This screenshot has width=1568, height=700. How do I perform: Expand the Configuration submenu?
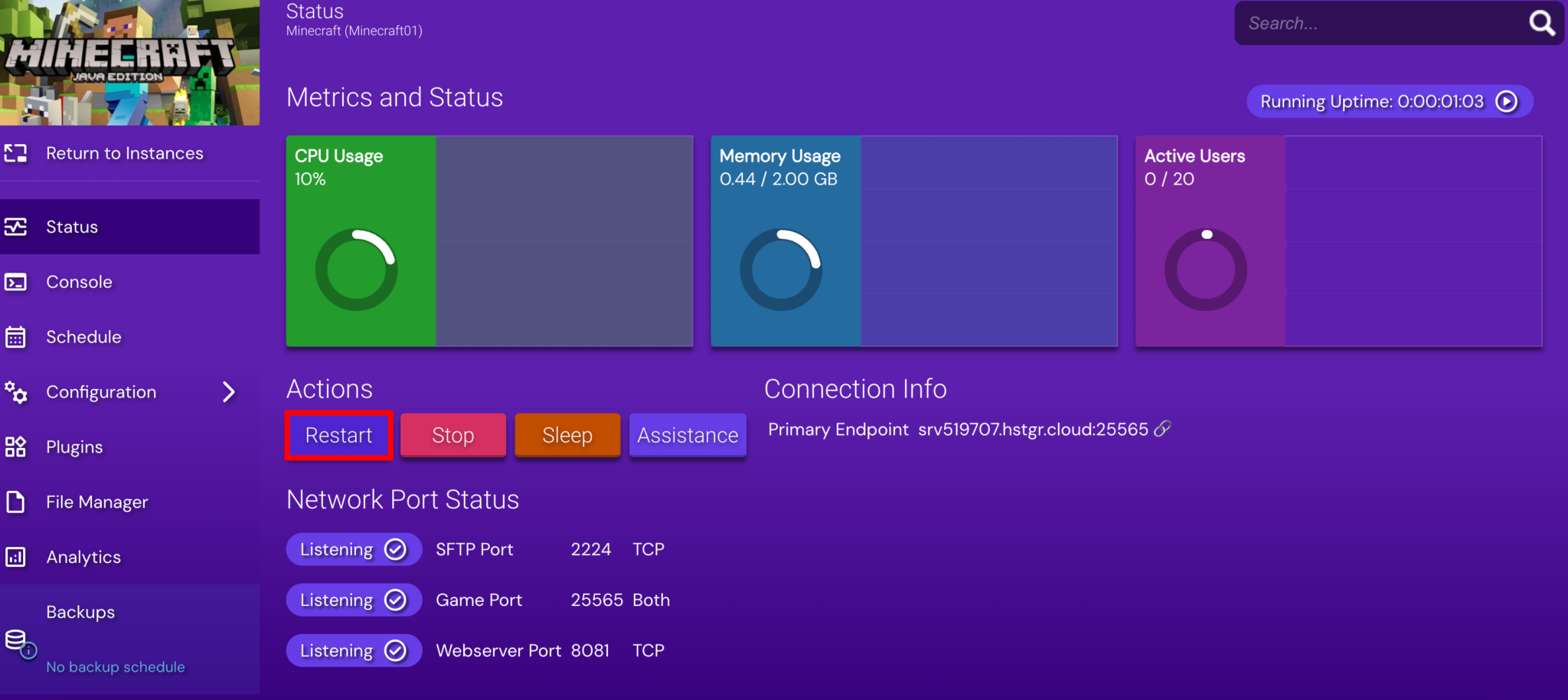click(x=228, y=391)
